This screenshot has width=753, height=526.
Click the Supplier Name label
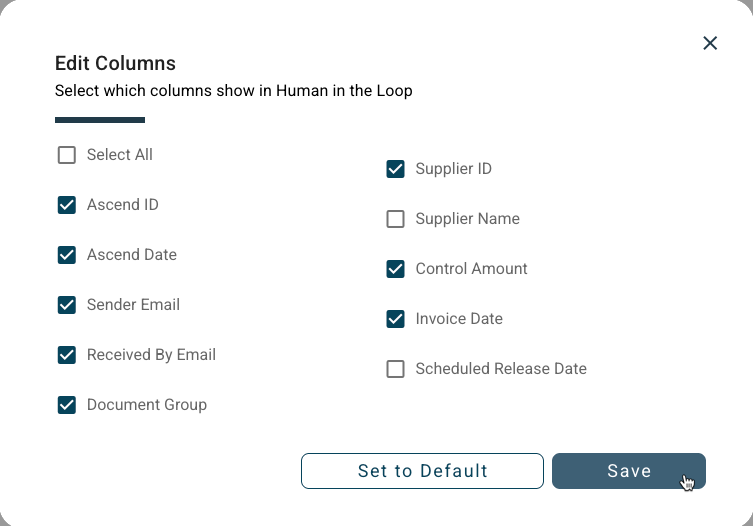pos(467,219)
